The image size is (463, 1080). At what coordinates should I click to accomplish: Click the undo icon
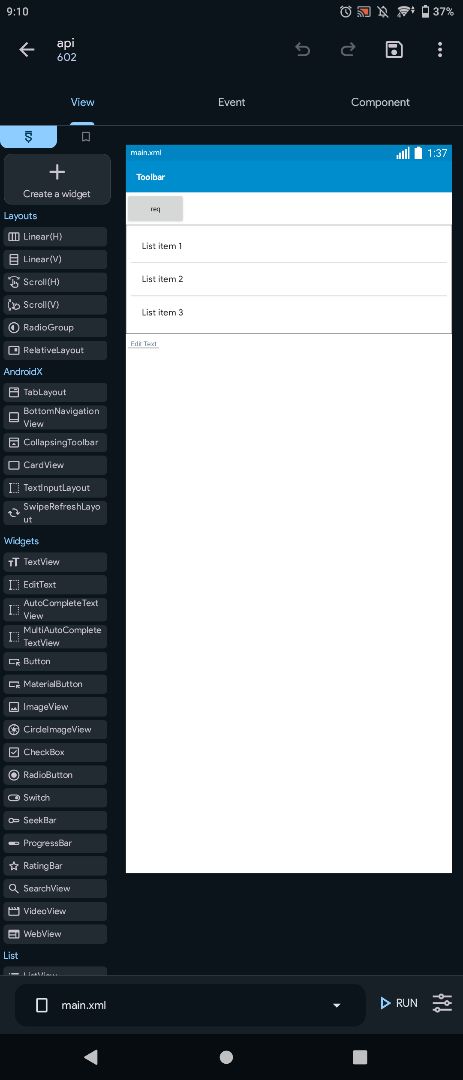(302, 50)
